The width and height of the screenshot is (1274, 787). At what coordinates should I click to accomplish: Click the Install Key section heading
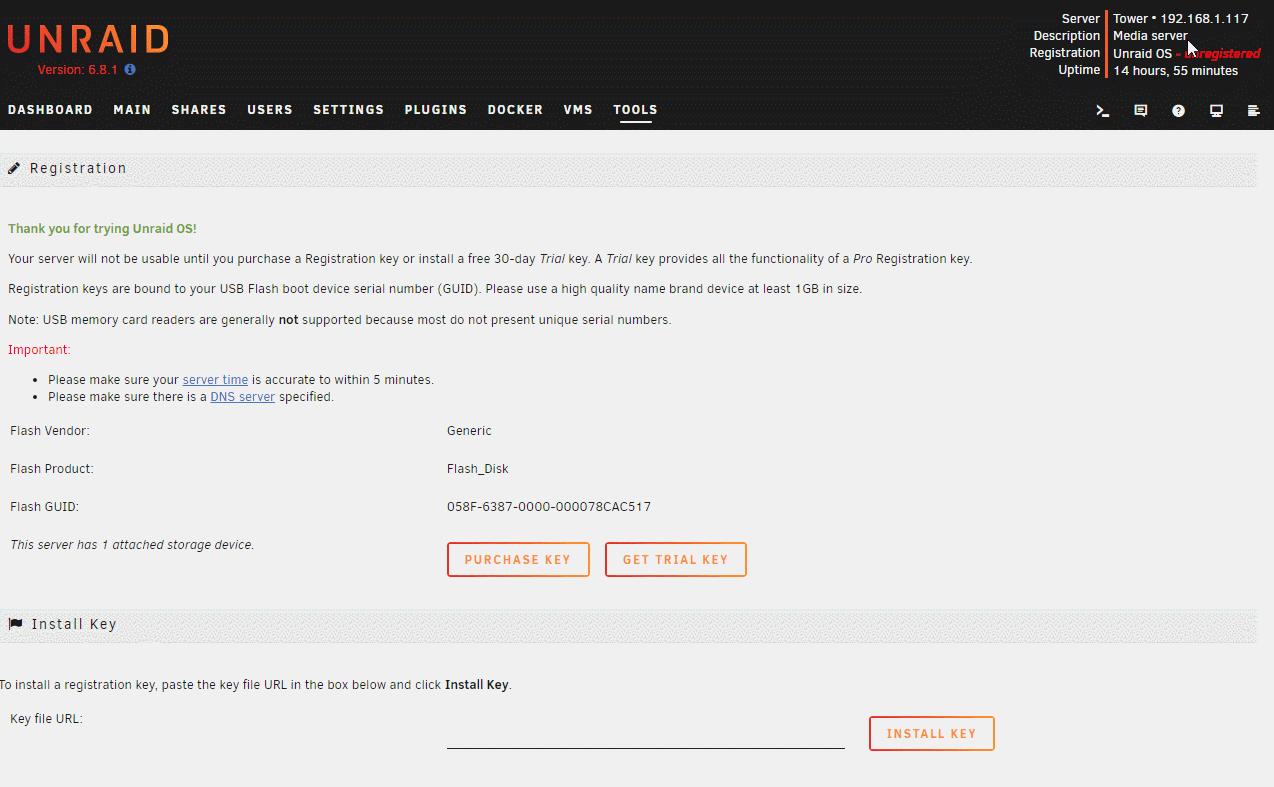pyautogui.click(x=74, y=624)
